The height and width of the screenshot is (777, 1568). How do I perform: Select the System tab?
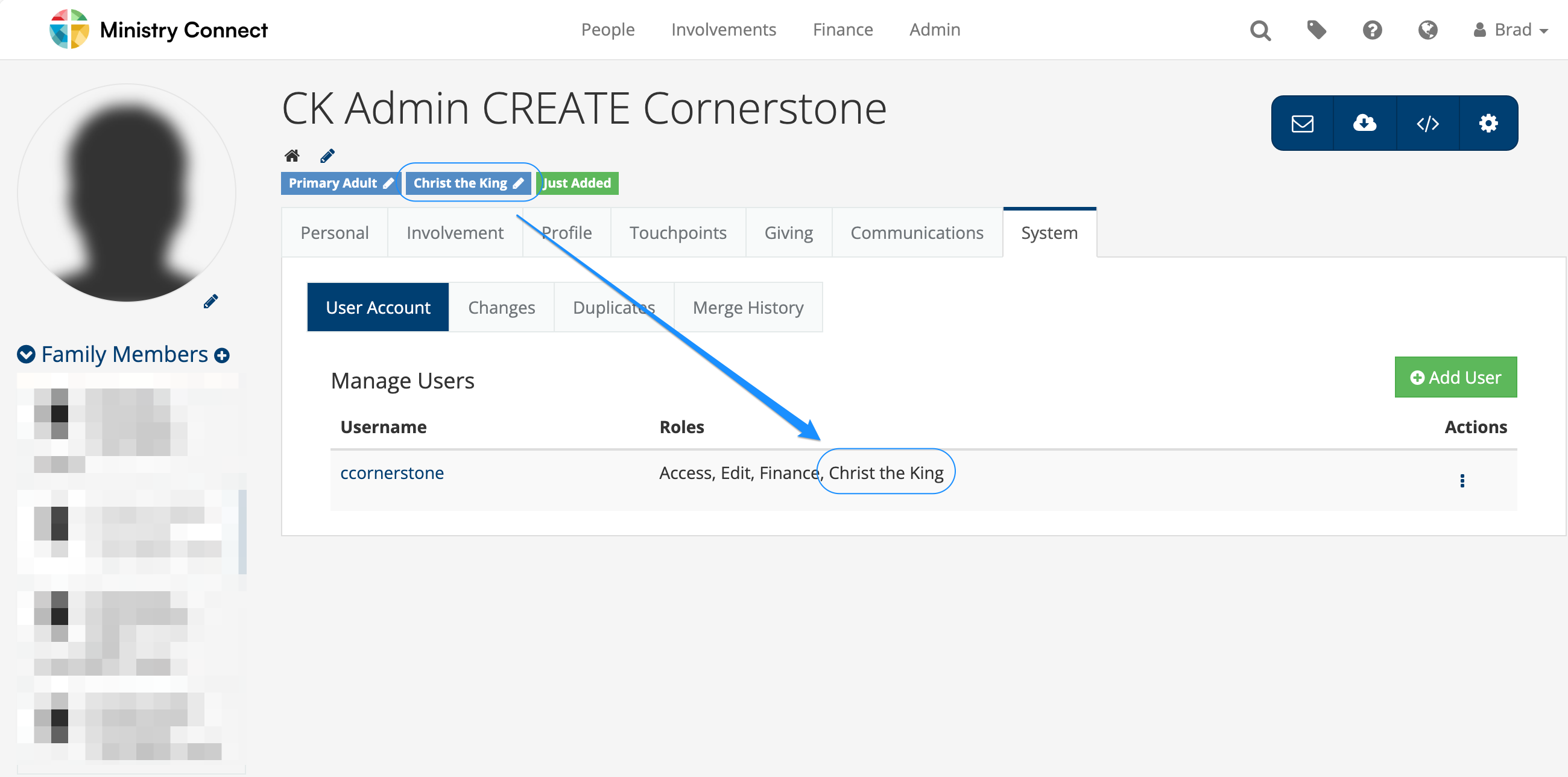pos(1049,233)
